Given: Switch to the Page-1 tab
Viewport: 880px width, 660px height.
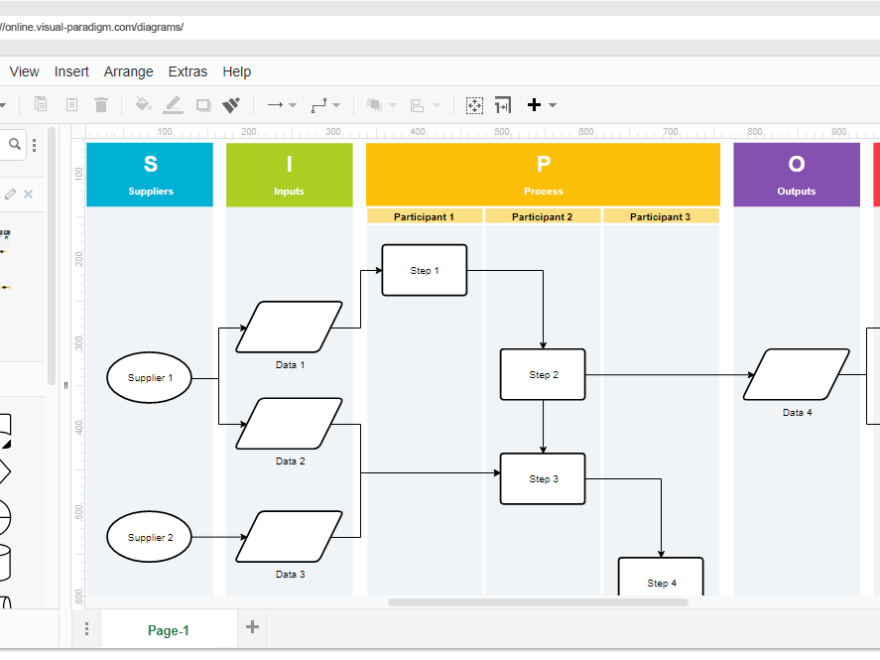Looking at the screenshot, I should 168,630.
